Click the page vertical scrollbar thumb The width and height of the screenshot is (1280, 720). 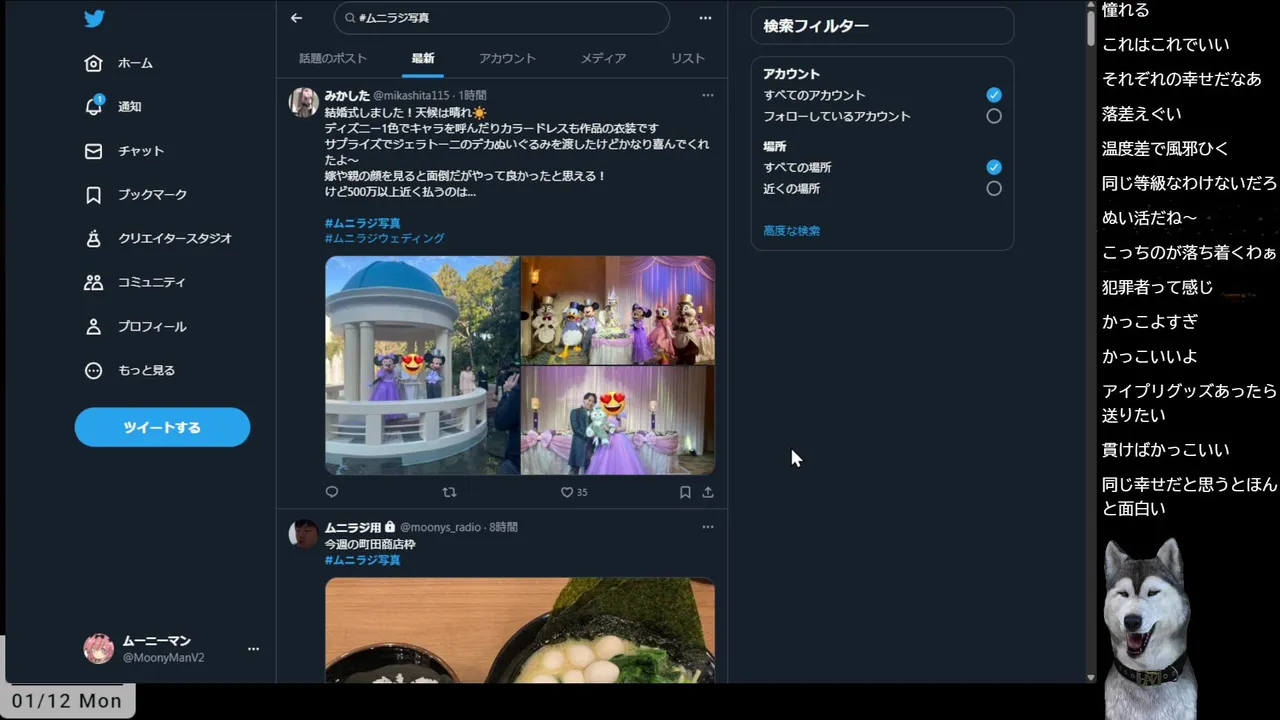[x=1091, y=26]
